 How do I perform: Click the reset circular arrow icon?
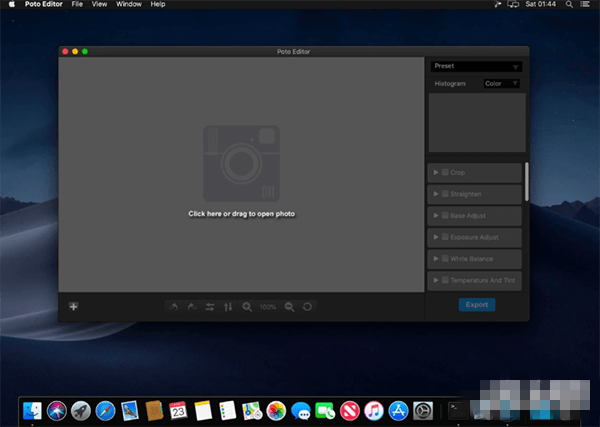[308, 306]
